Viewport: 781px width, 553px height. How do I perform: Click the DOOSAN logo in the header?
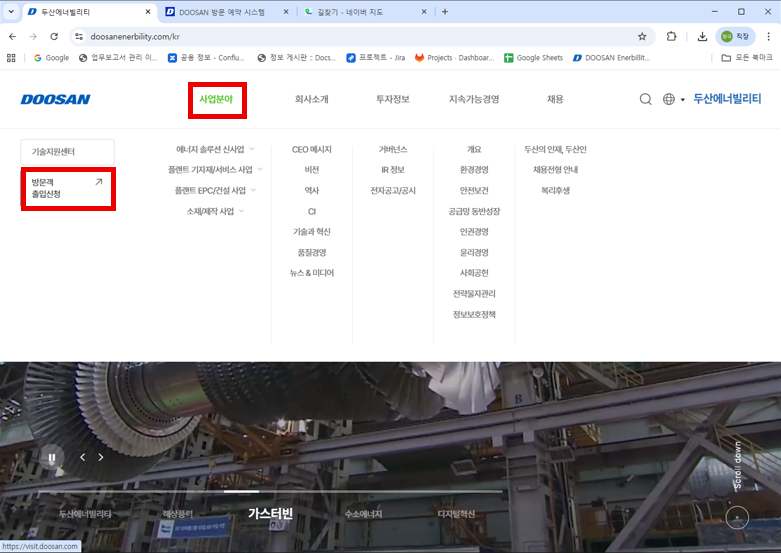coord(55,99)
